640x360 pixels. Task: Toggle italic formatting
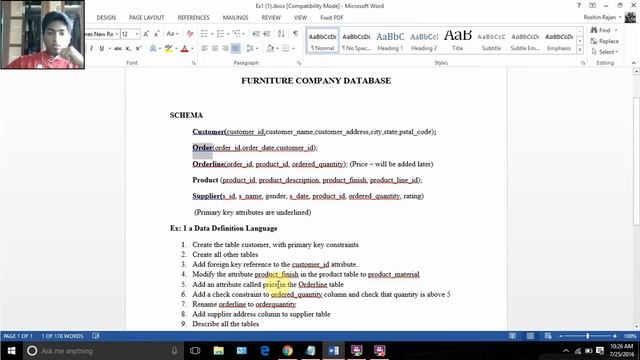[x=91, y=48]
